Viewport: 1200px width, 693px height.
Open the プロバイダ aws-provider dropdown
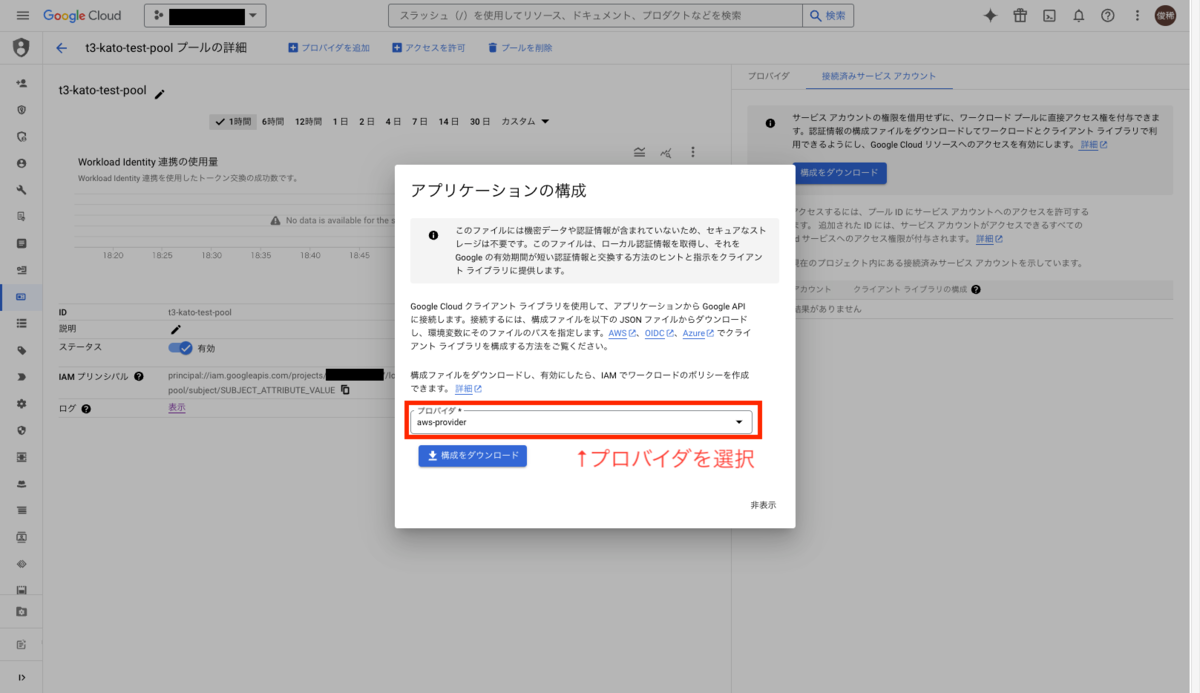(x=581, y=421)
